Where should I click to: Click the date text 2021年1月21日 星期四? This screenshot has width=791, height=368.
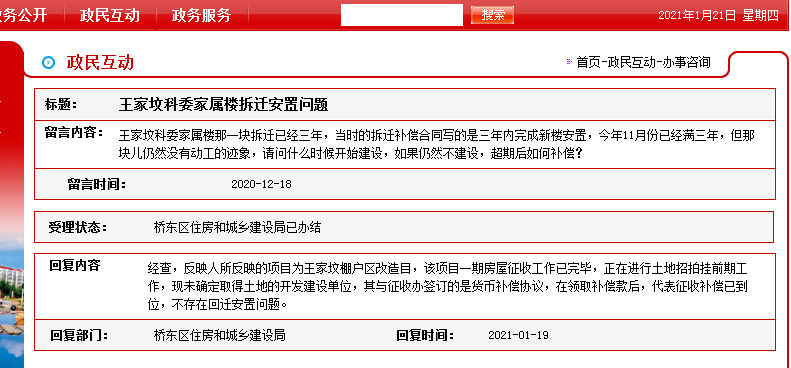[x=718, y=15]
